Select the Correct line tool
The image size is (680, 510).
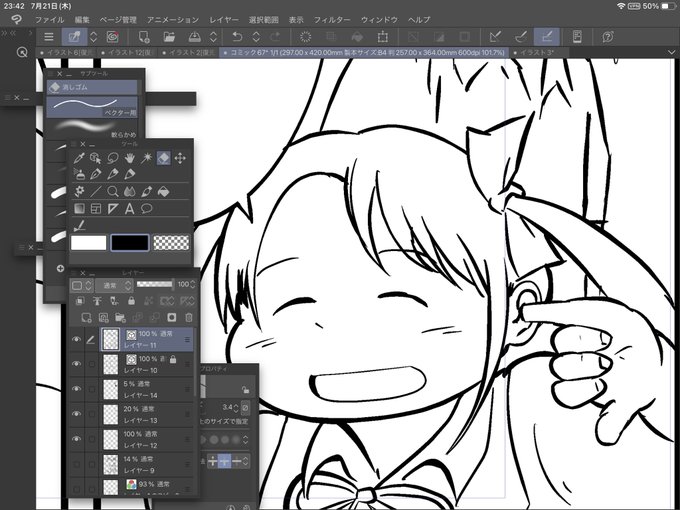[79, 225]
